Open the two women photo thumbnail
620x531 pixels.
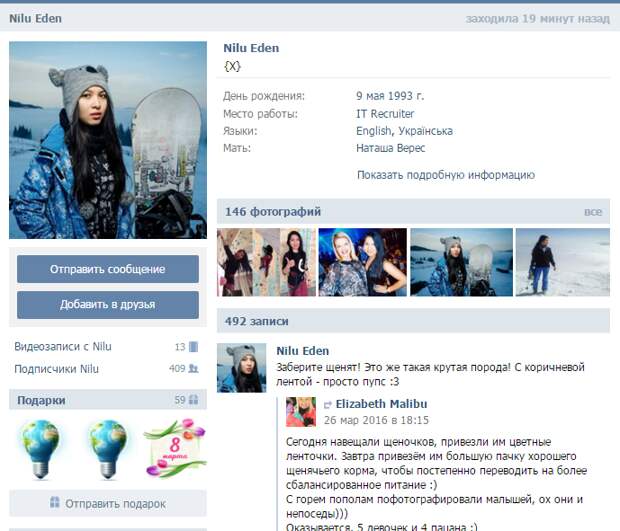point(362,262)
